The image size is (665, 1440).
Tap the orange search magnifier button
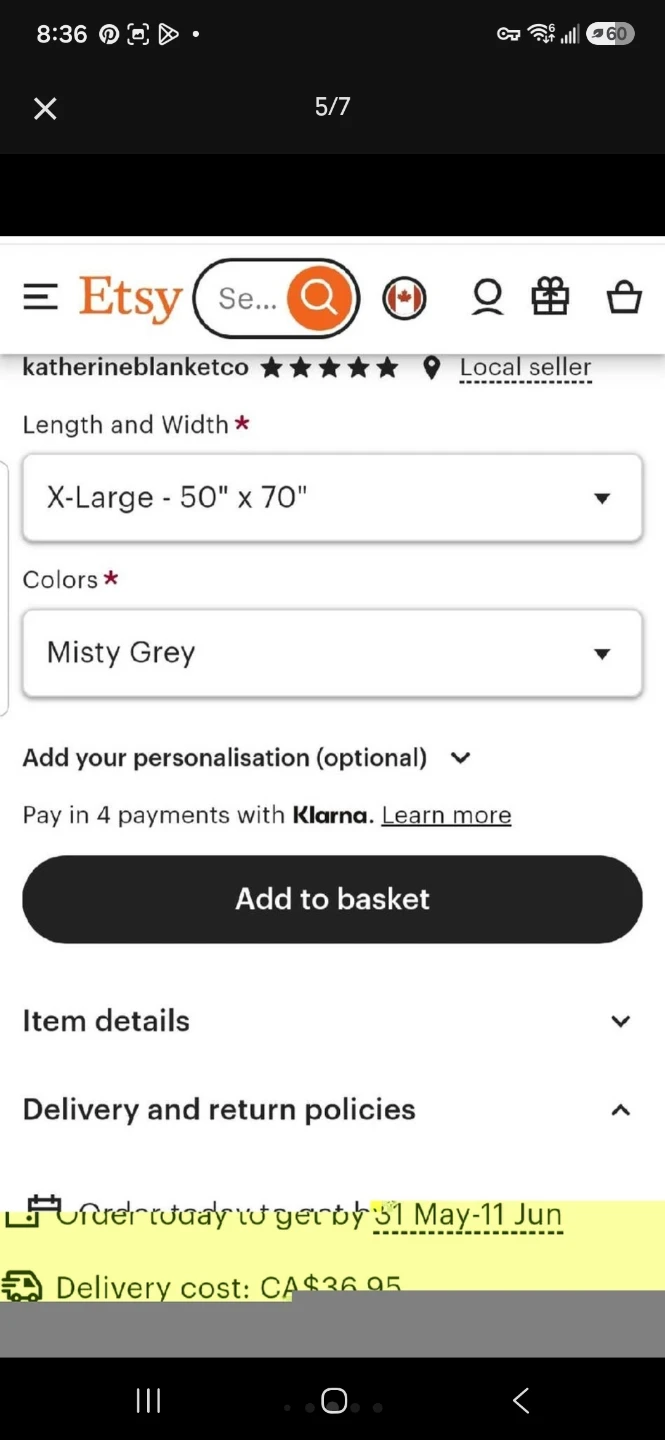pyautogui.click(x=319, y=298)
